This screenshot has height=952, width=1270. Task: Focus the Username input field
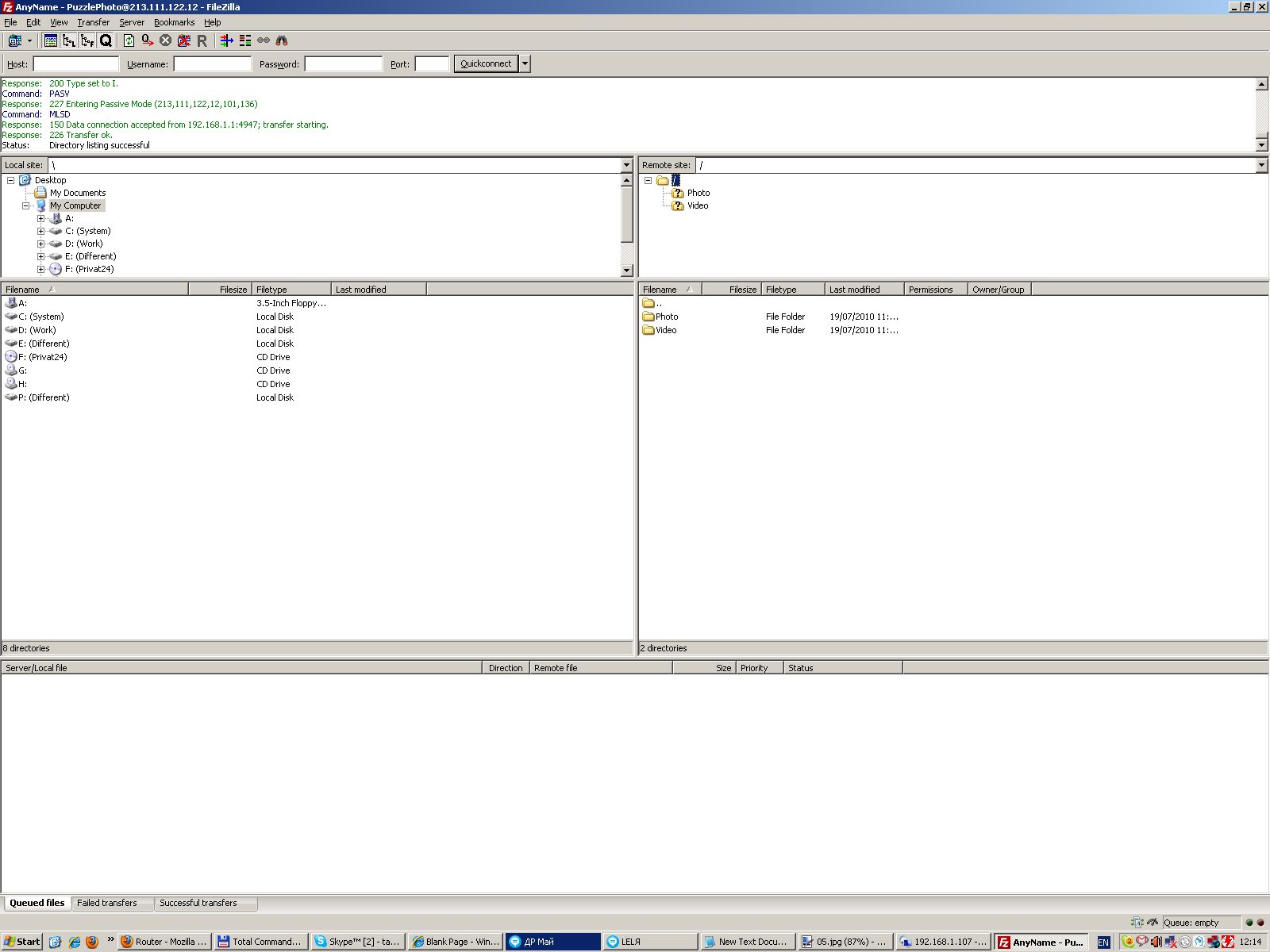(x=213, y=64)
